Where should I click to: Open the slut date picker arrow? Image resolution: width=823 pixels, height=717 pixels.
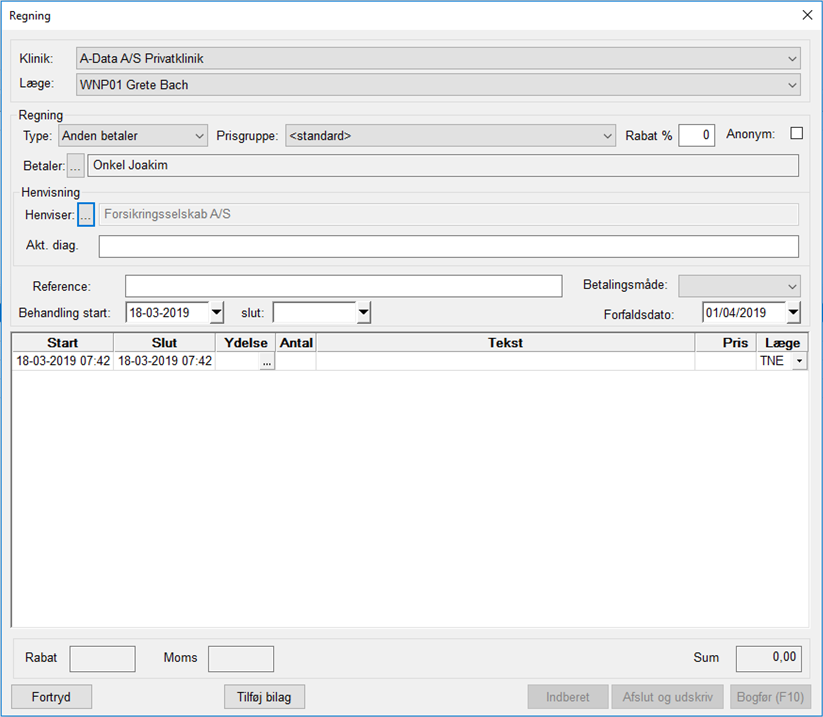[363, 312]
